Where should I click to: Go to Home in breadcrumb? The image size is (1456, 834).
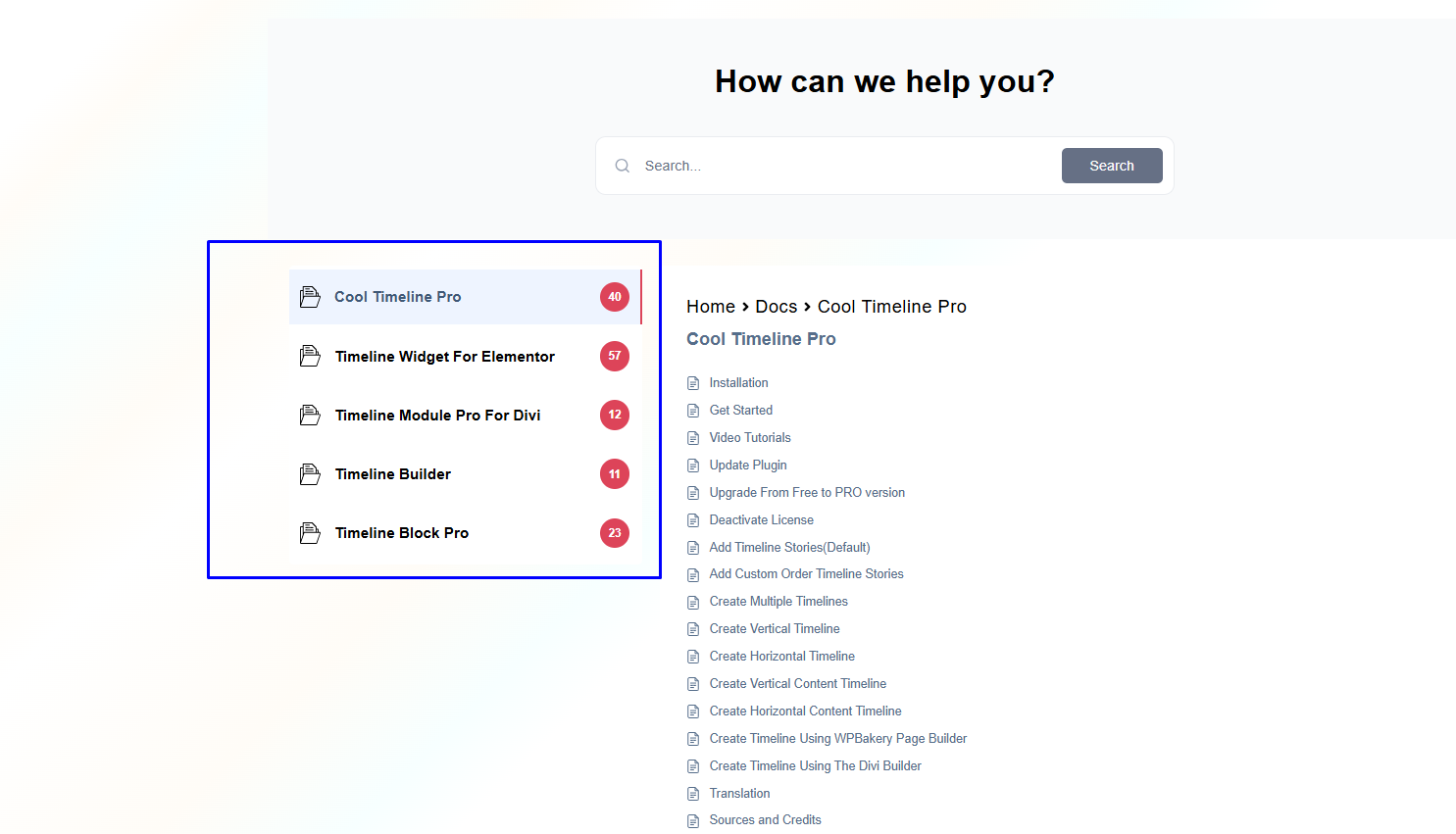[711, 307]
